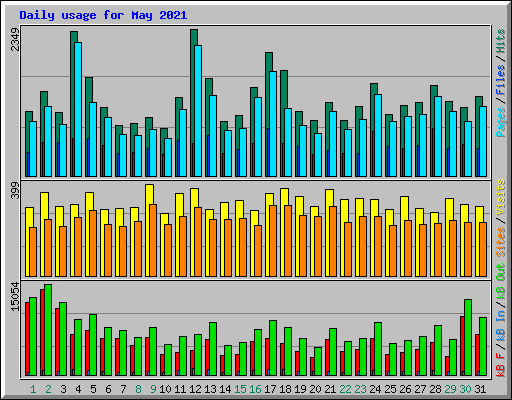Click day 17 on the x-axis
This screenshot has width=512, height=400.
tap(270, 389)
